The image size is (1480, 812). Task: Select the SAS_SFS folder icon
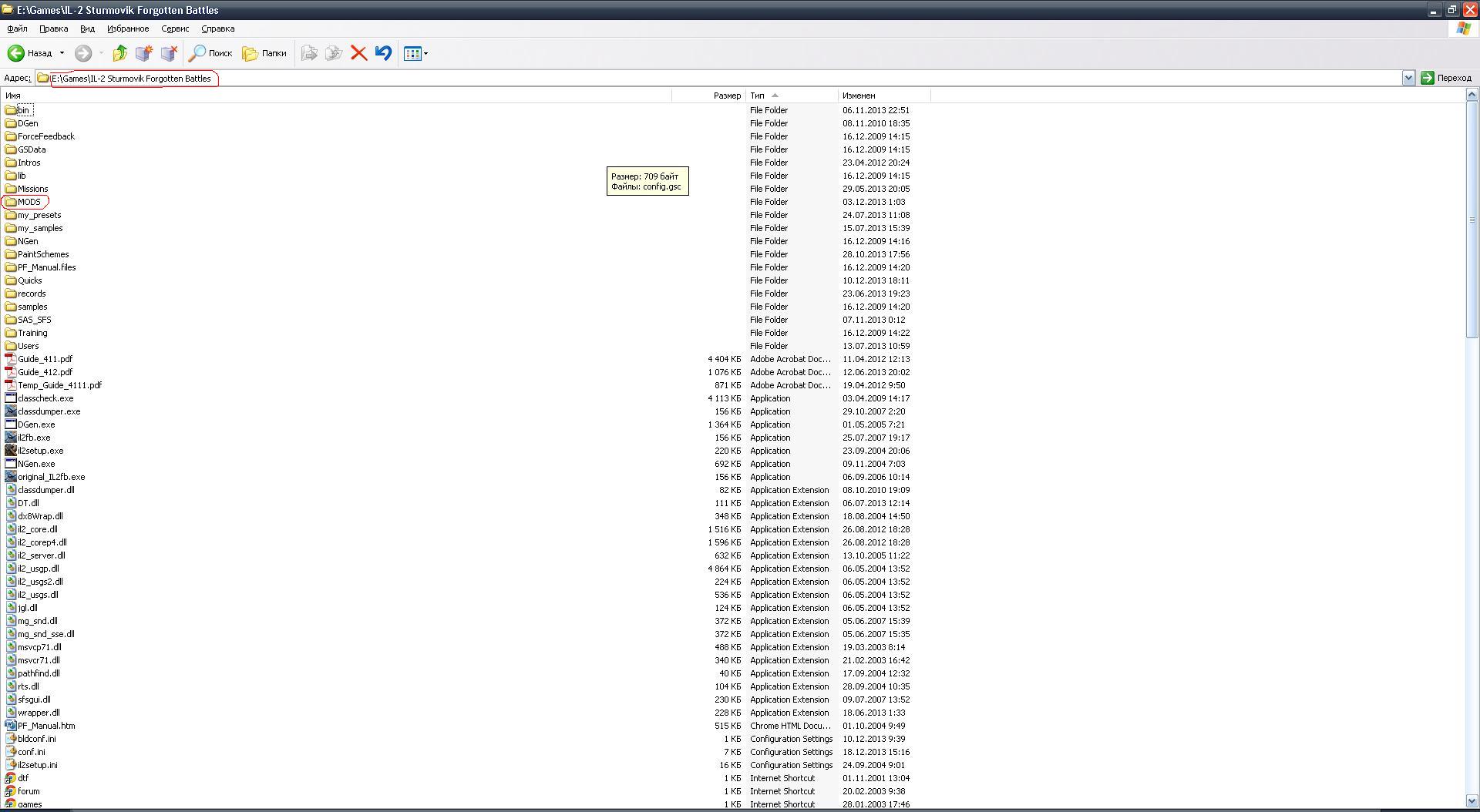click(11, 320)
